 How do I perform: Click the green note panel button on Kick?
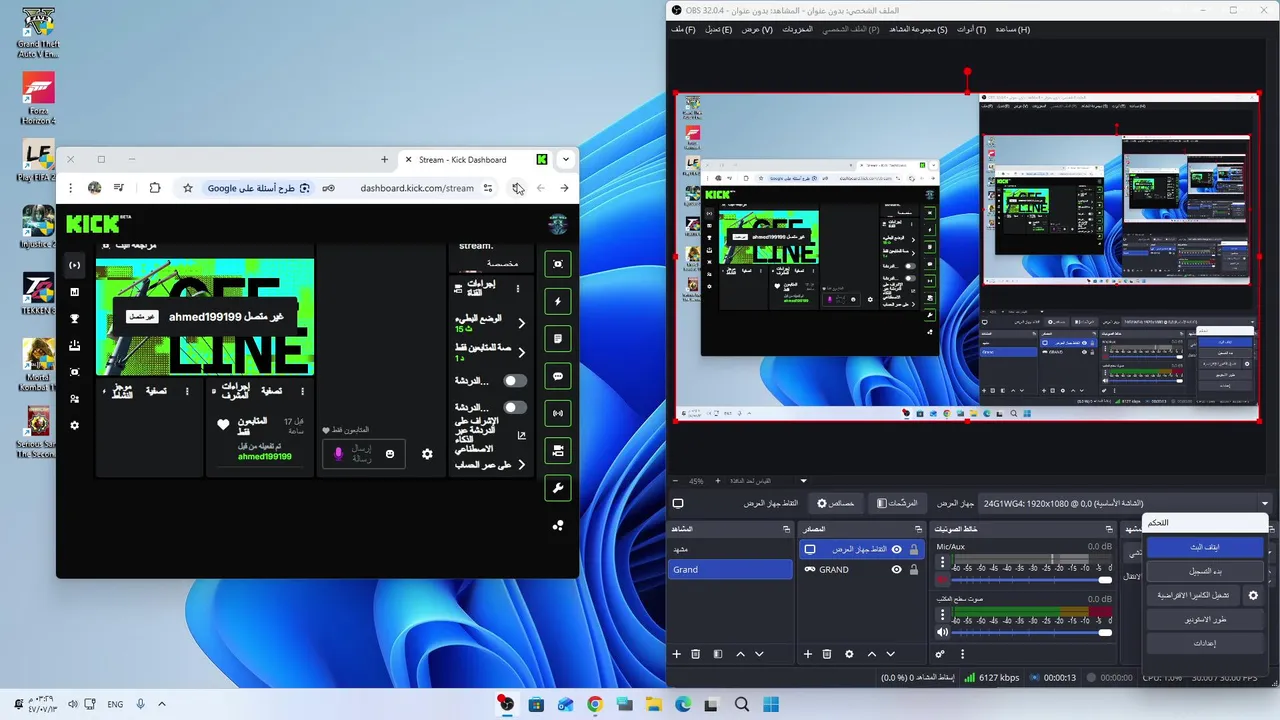point(558,339)
